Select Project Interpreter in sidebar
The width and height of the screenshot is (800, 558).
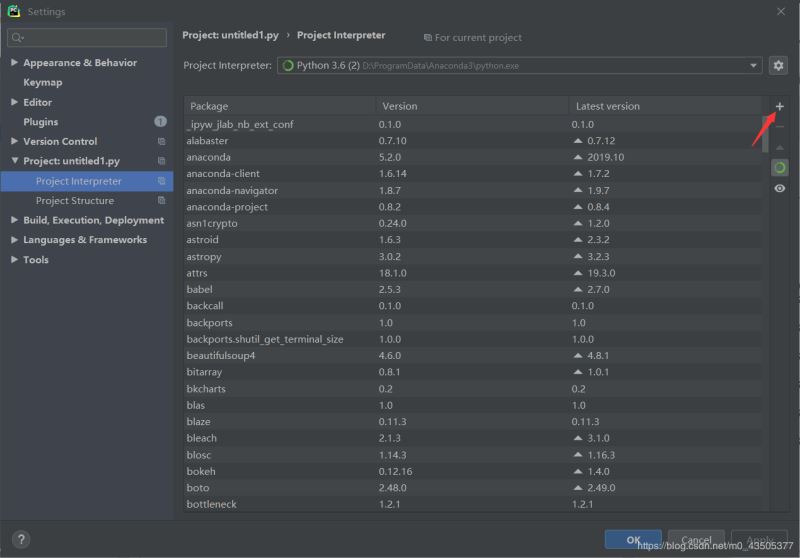pos(87,181)
